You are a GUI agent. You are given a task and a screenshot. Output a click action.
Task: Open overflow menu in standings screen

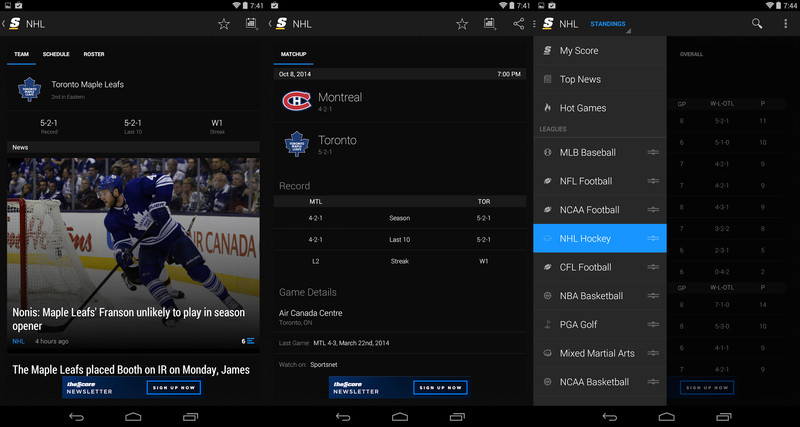[x=786, y=24]
